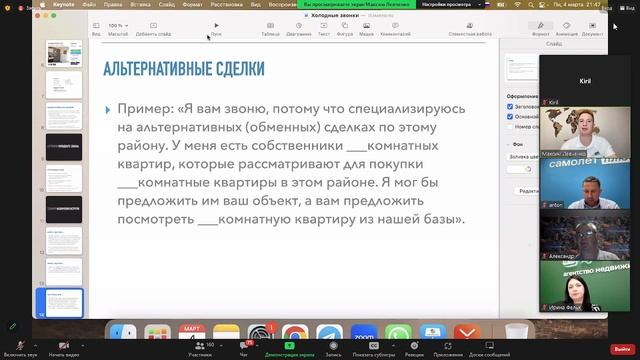Click anton's video tile
Viewport: 640px width, 360px height.
pos(585,184)
